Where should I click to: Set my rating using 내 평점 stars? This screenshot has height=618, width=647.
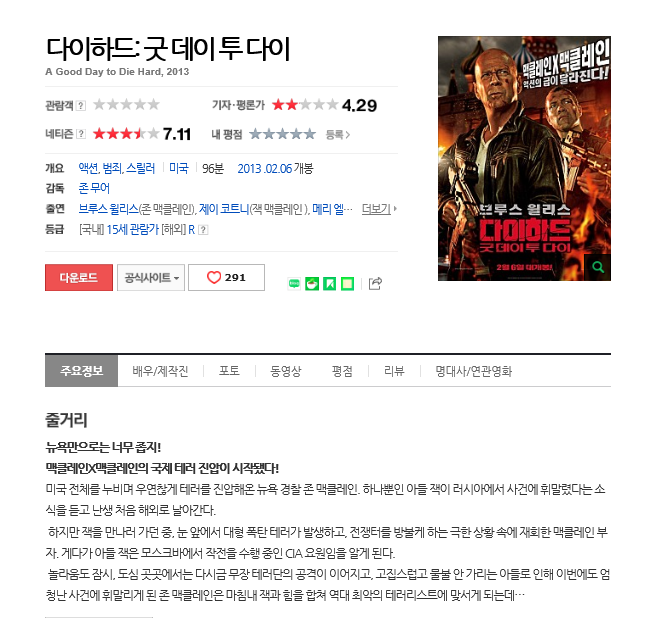point(283,134)
